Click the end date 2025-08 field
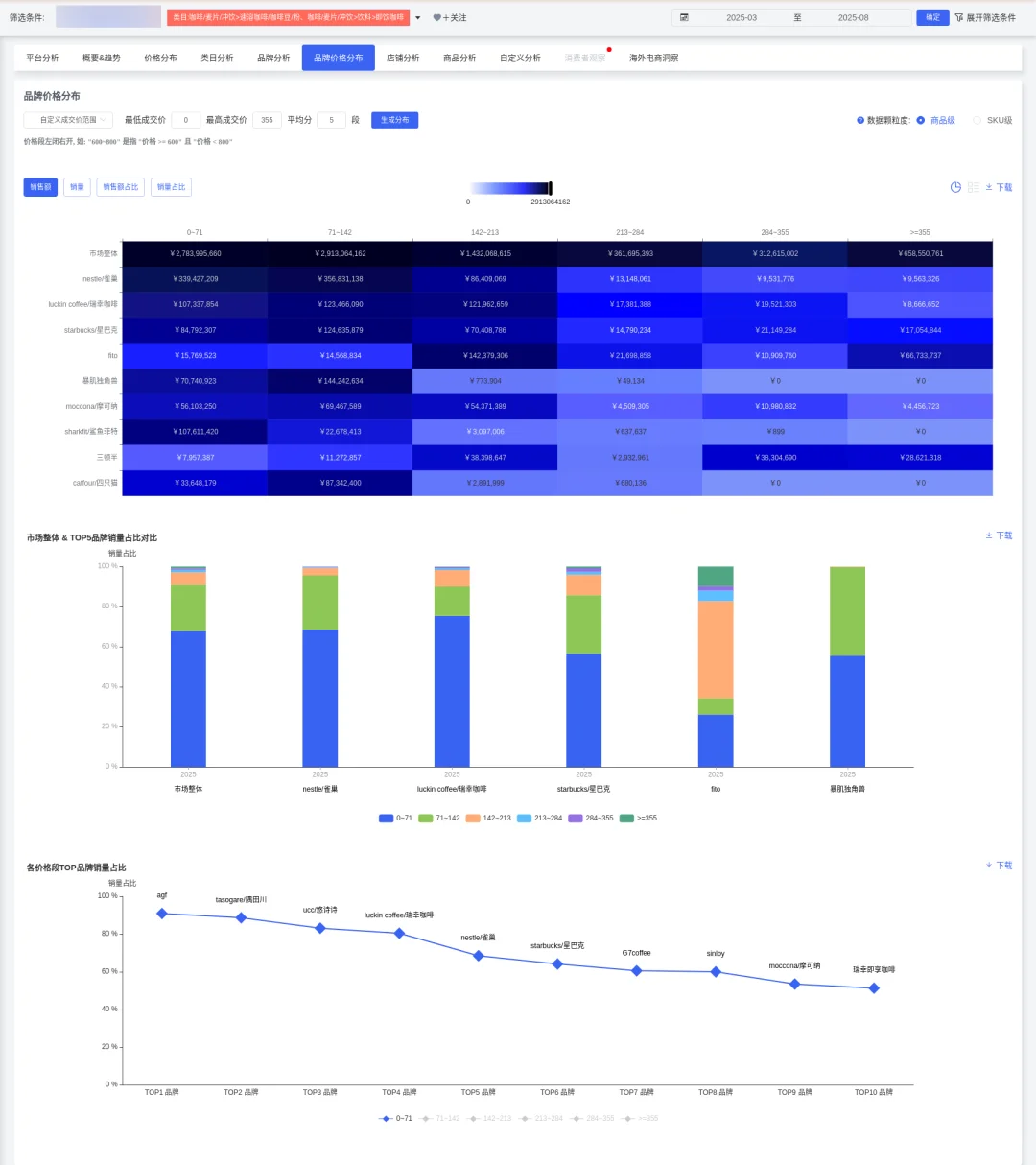The image size is (1036, 1165). pyautogui.click(x=854, y=18)
